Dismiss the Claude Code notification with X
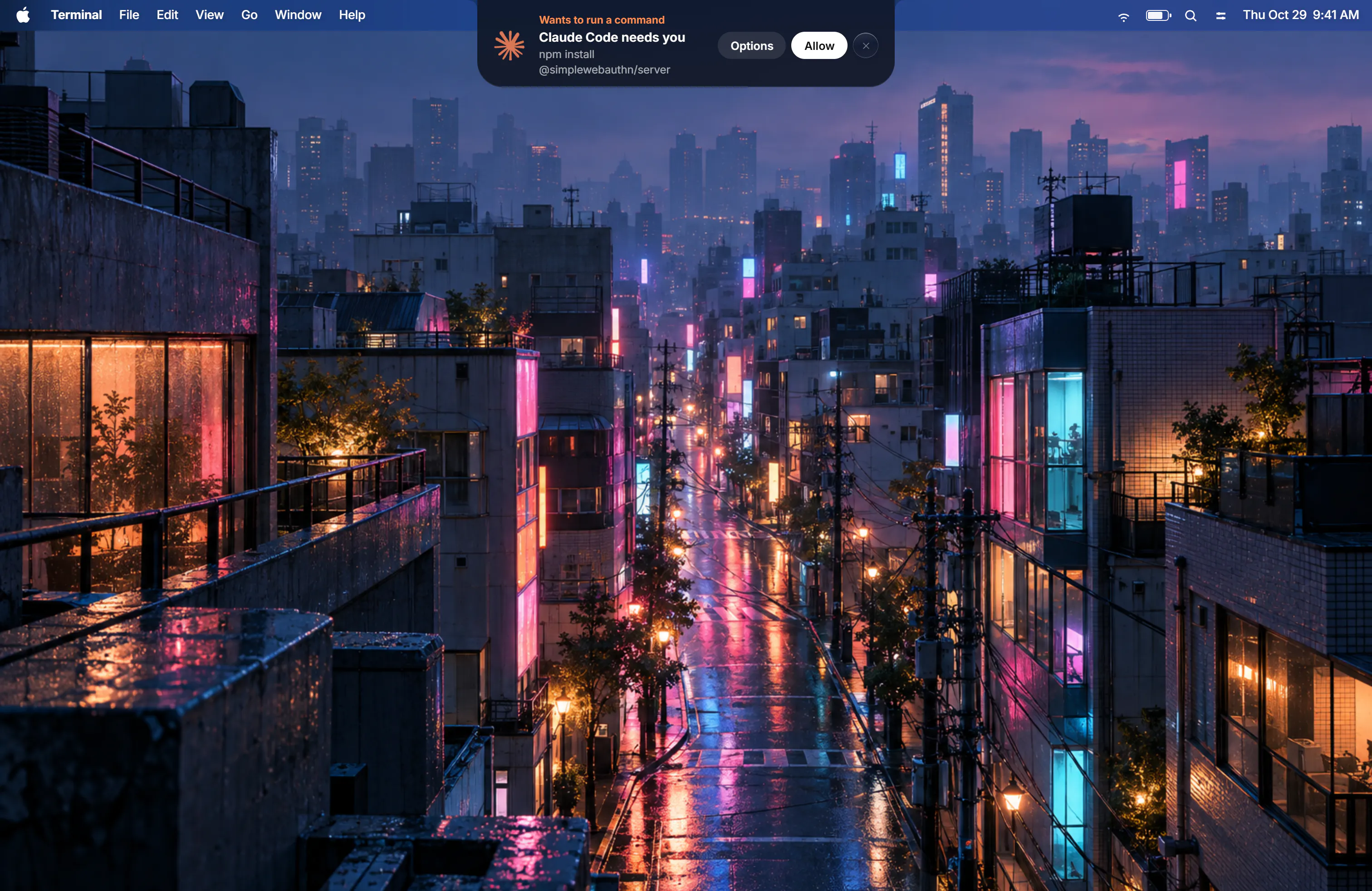 pos(865,45)
